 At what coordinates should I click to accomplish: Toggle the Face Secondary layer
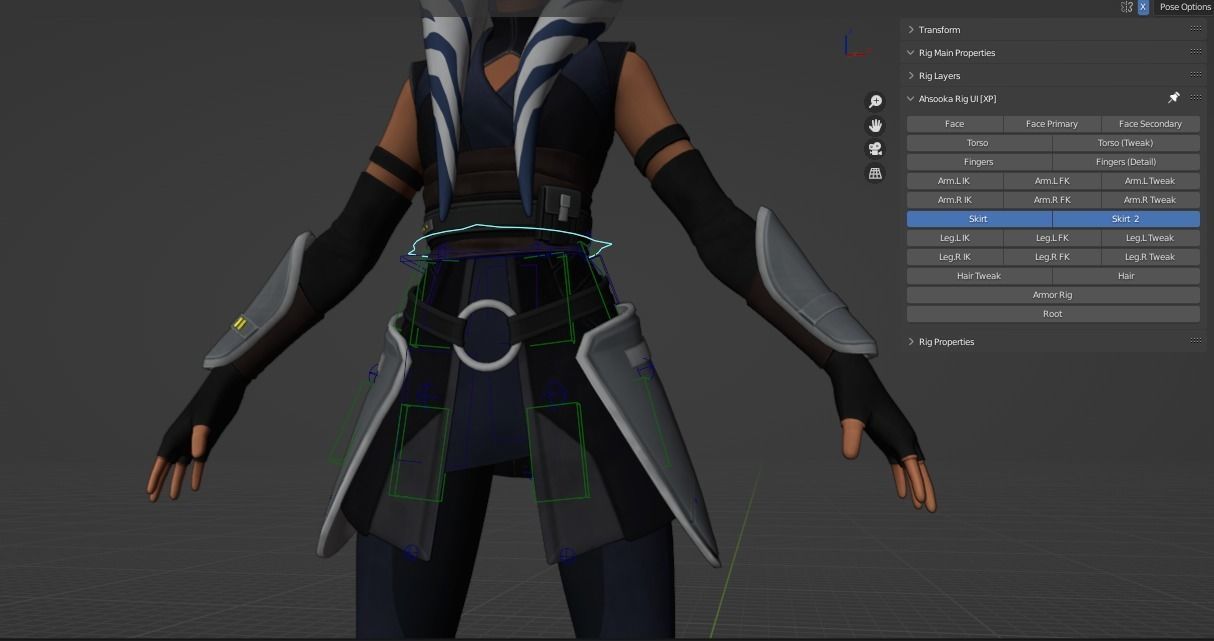[1151, 124]
